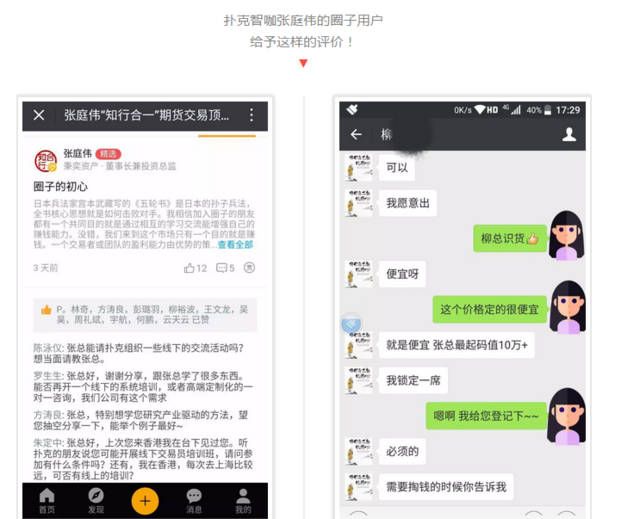Image resolution: width=640 pixels, height=519 pixels.
Task: Tap the orange thumbs-up in likers list
Action: pos(46,310)
